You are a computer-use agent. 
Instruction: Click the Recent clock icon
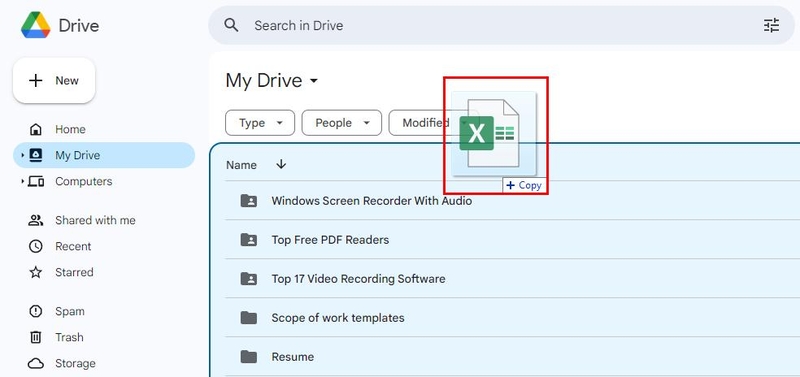coord(36,246)
